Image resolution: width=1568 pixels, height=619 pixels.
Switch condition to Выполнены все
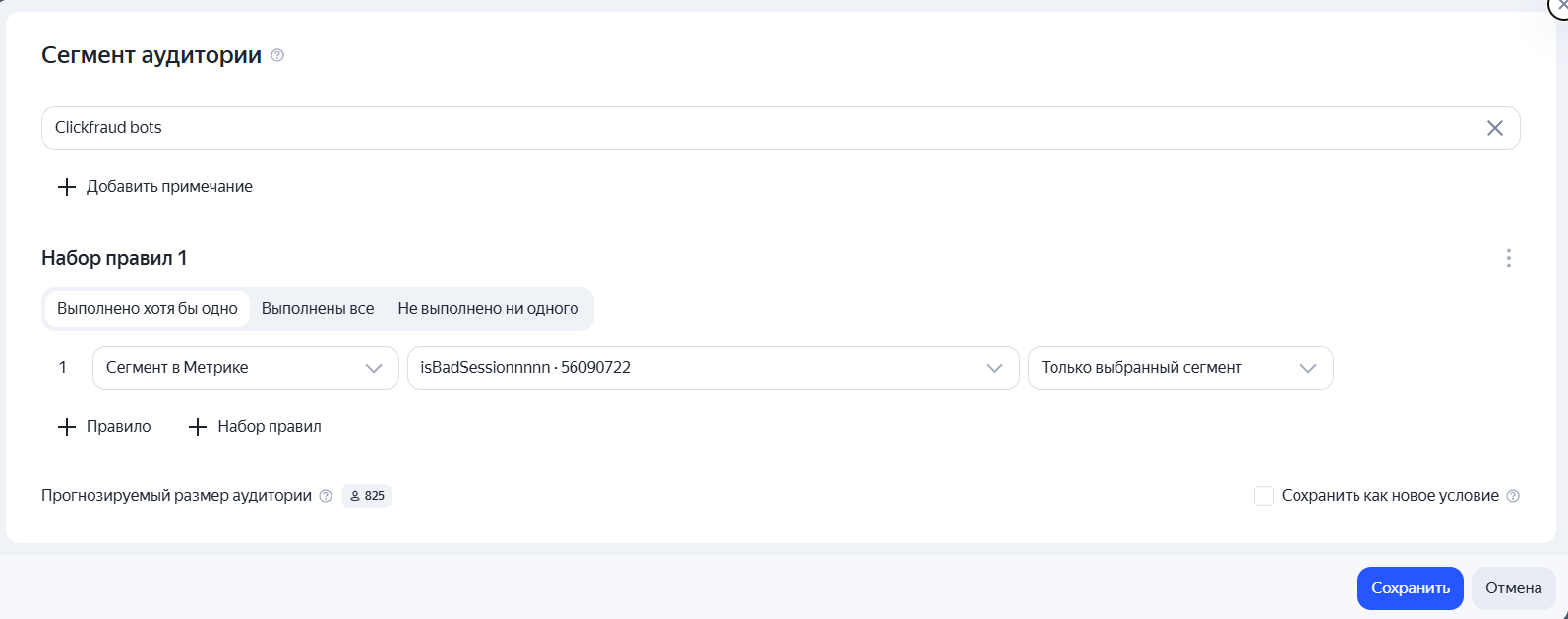(x=318, y=309)
